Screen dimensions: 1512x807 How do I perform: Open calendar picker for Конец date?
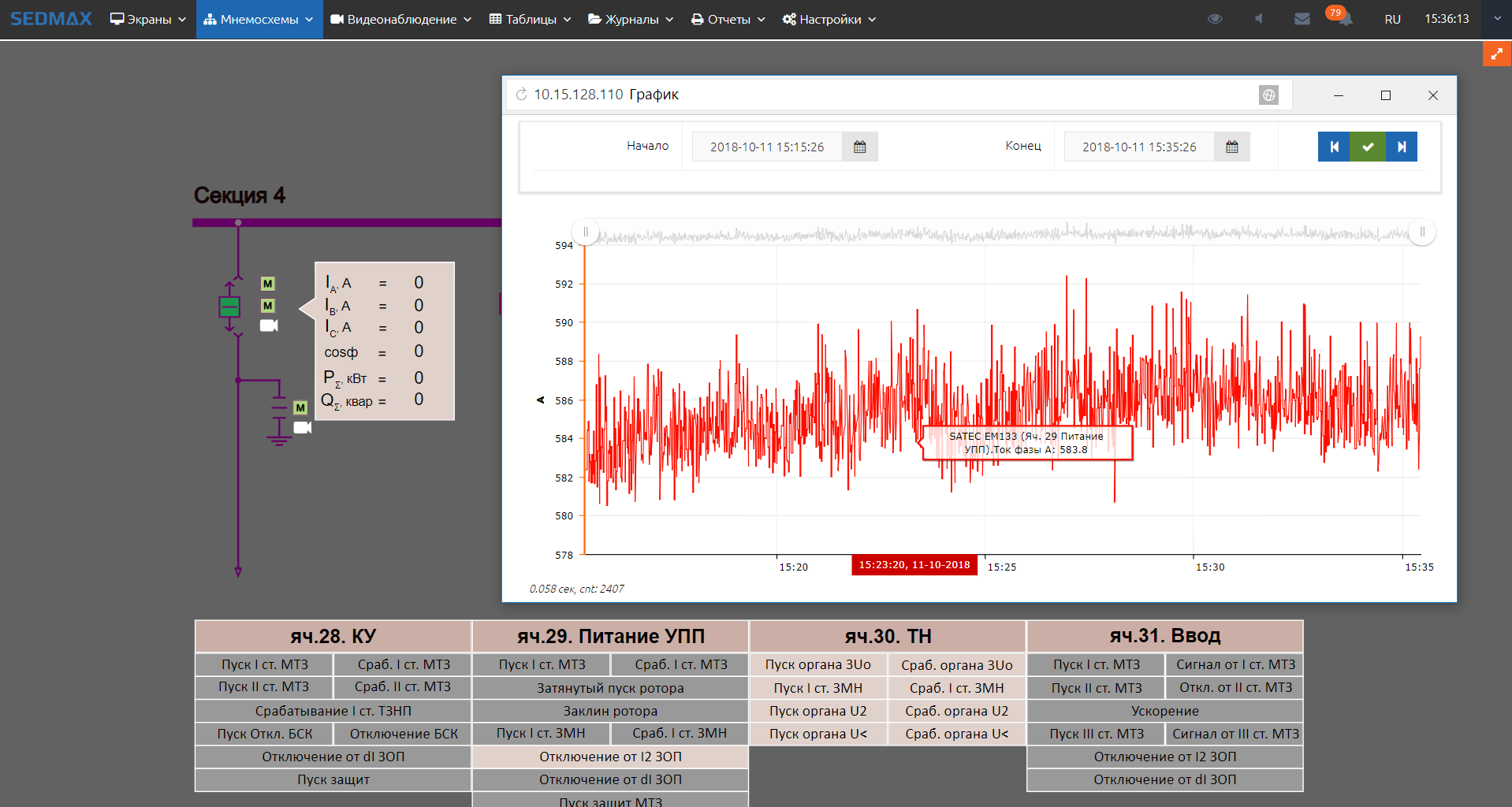[1231, 147]
